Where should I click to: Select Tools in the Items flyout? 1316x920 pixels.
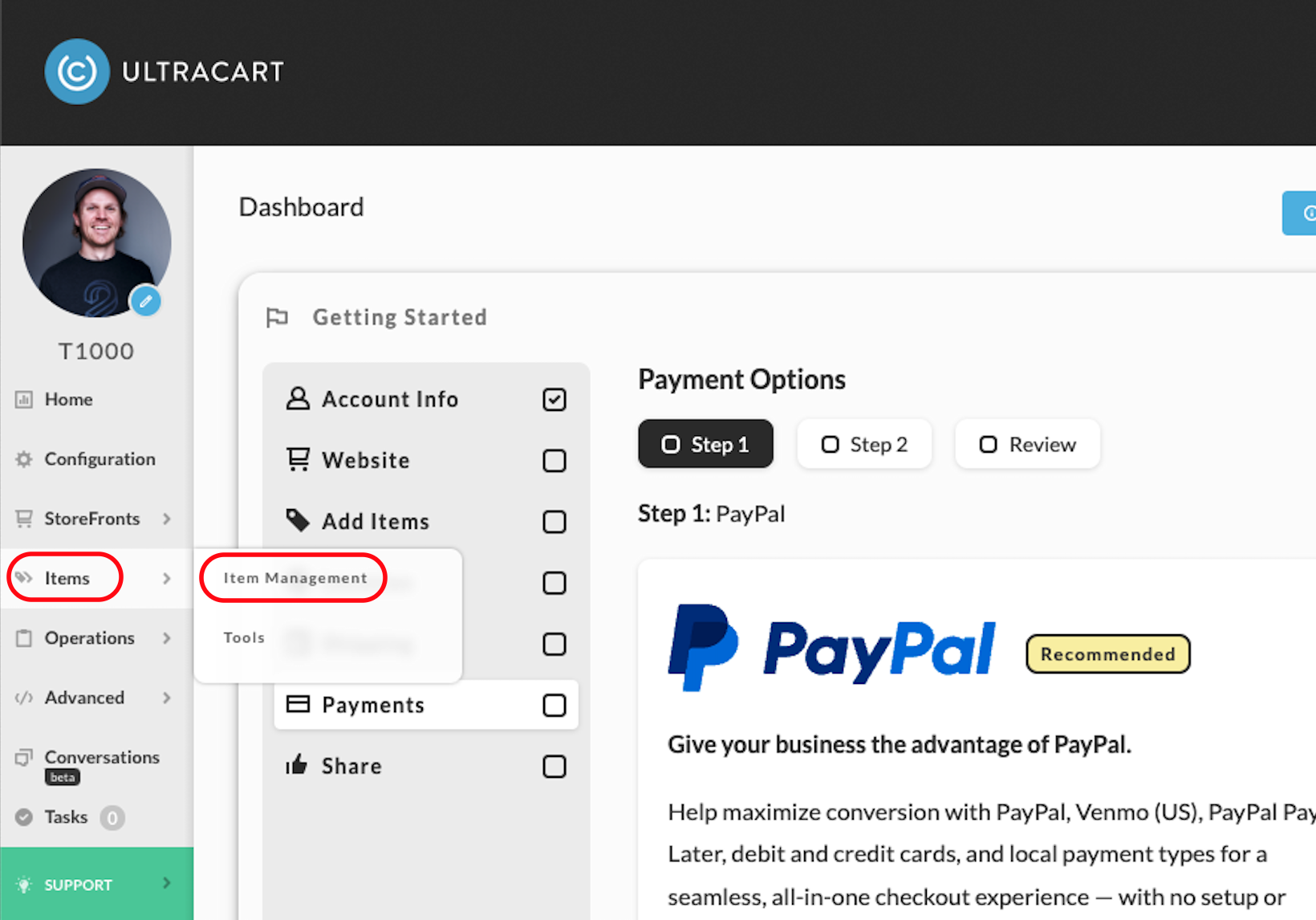click(x=244, y=637)
